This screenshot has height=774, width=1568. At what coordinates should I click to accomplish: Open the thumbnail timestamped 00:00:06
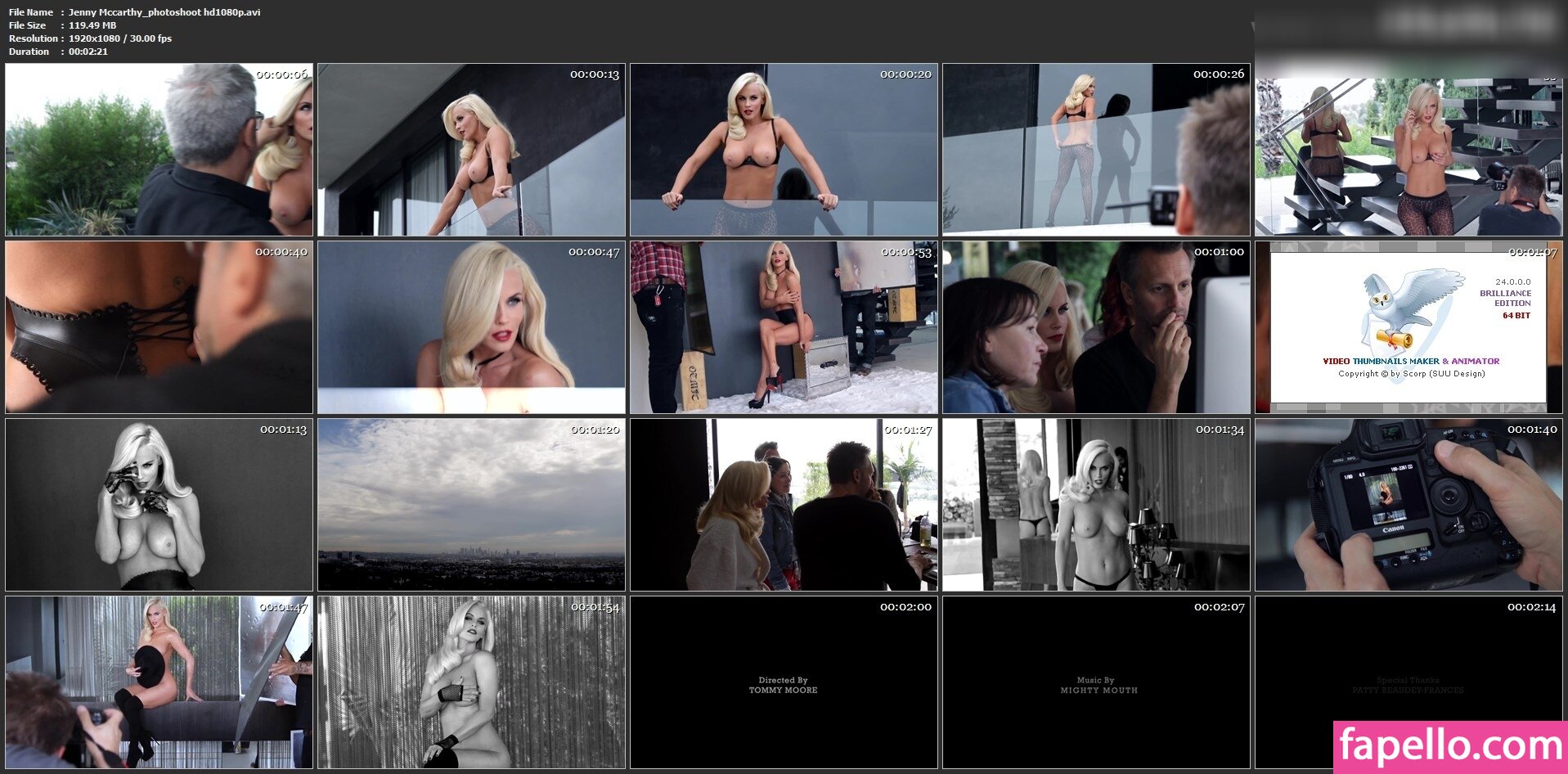click(x=159, y=150)
